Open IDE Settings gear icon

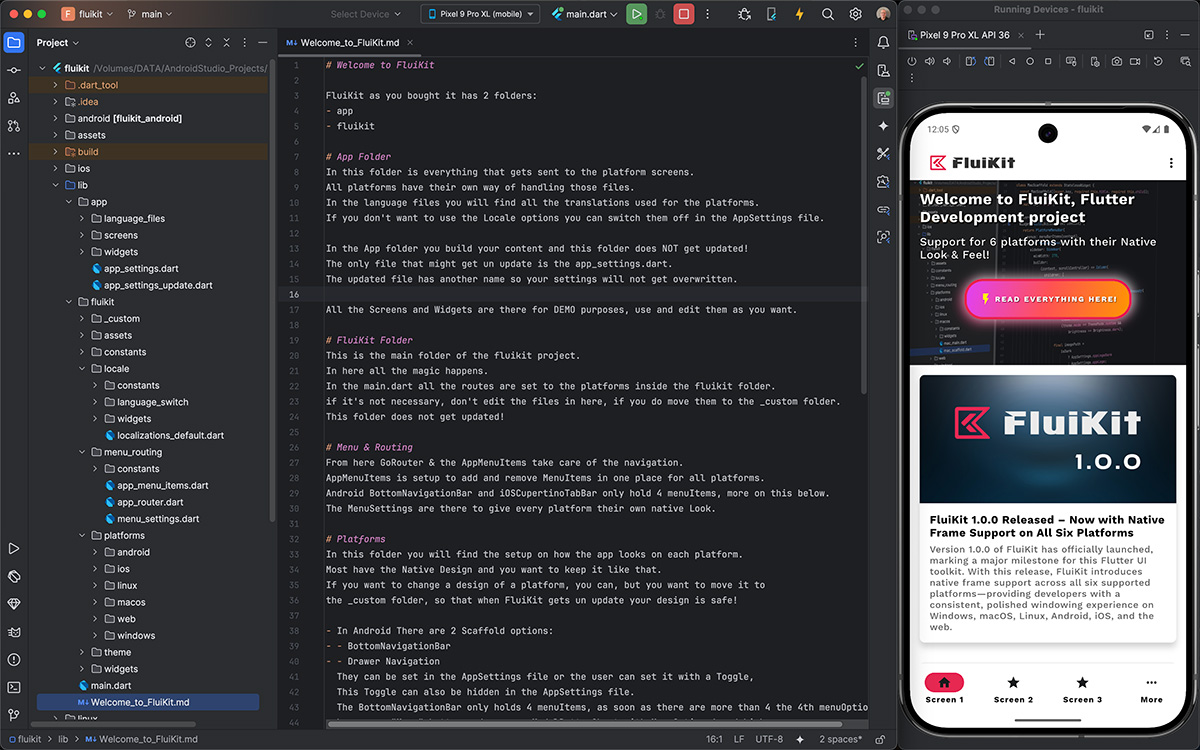tap(854, 14)
